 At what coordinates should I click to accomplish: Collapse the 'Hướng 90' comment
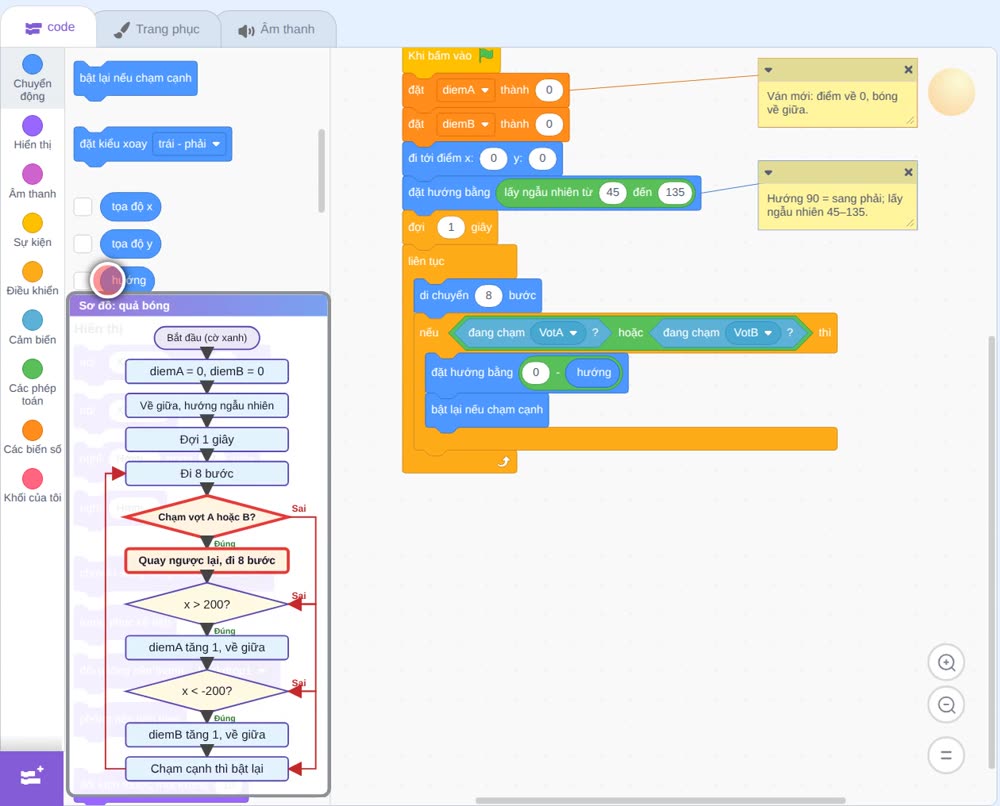pos(768,172)
